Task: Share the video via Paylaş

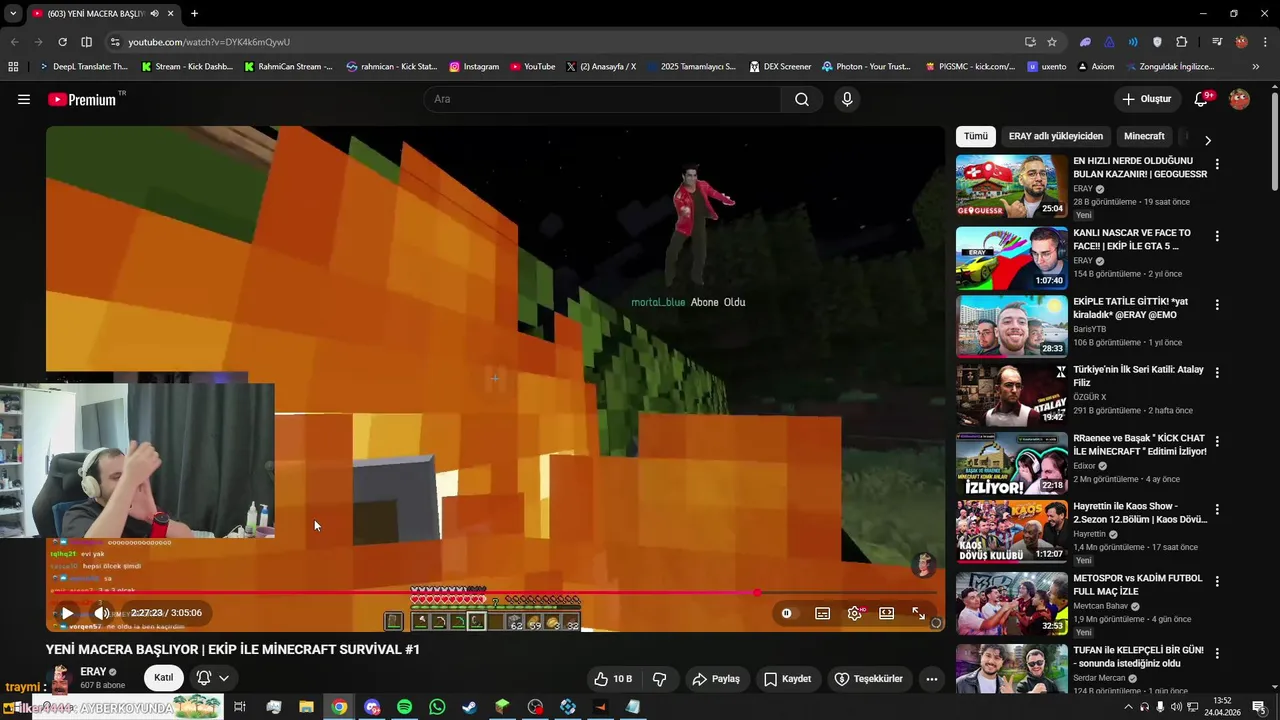Action: click(717, 679)
